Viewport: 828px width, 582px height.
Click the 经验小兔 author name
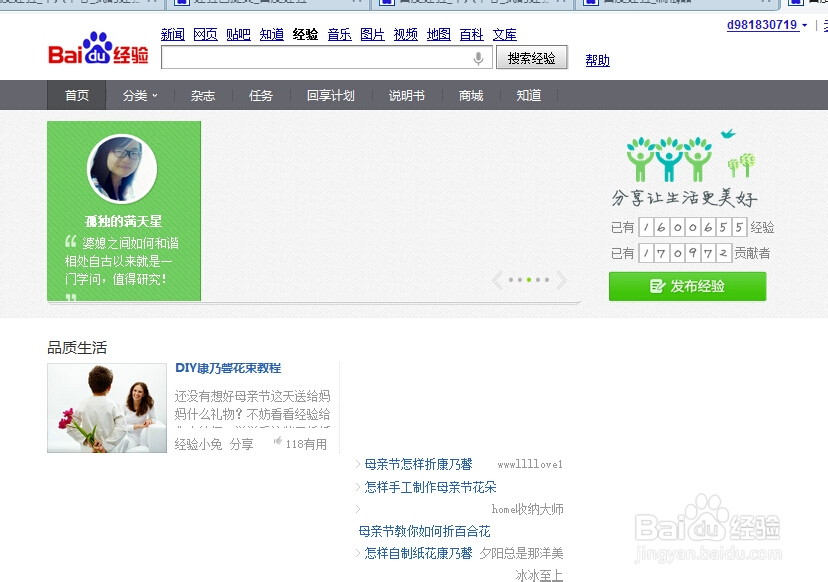point(199,444)
